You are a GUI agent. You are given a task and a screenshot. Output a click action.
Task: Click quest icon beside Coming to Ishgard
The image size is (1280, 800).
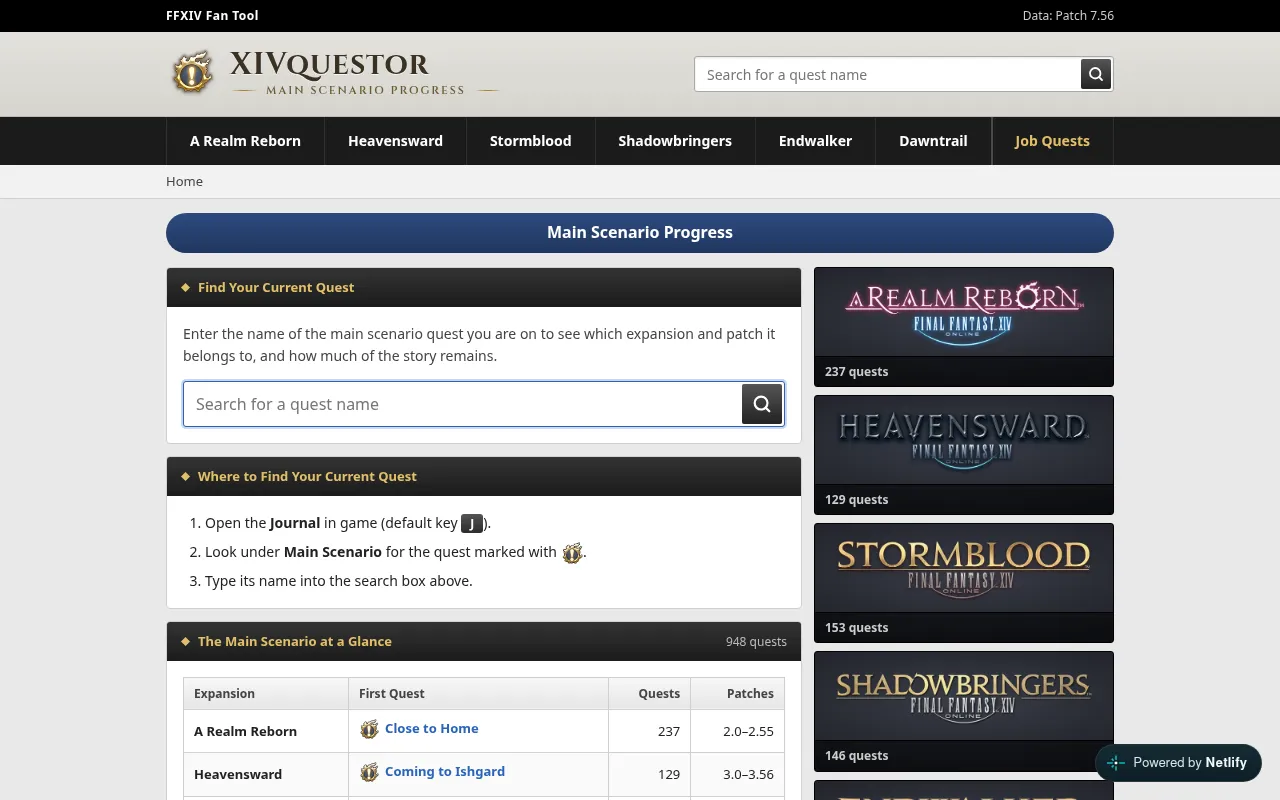click(x=370, y=772)
